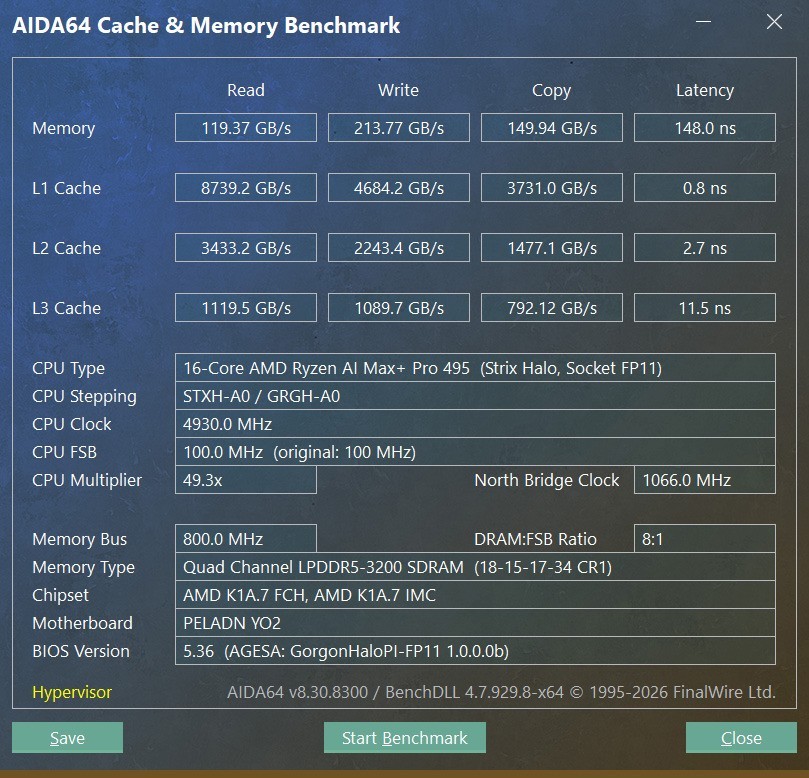Click the yellow Hypervisor label
This screenshot has height=778, width=809.
tap(72, 692)
